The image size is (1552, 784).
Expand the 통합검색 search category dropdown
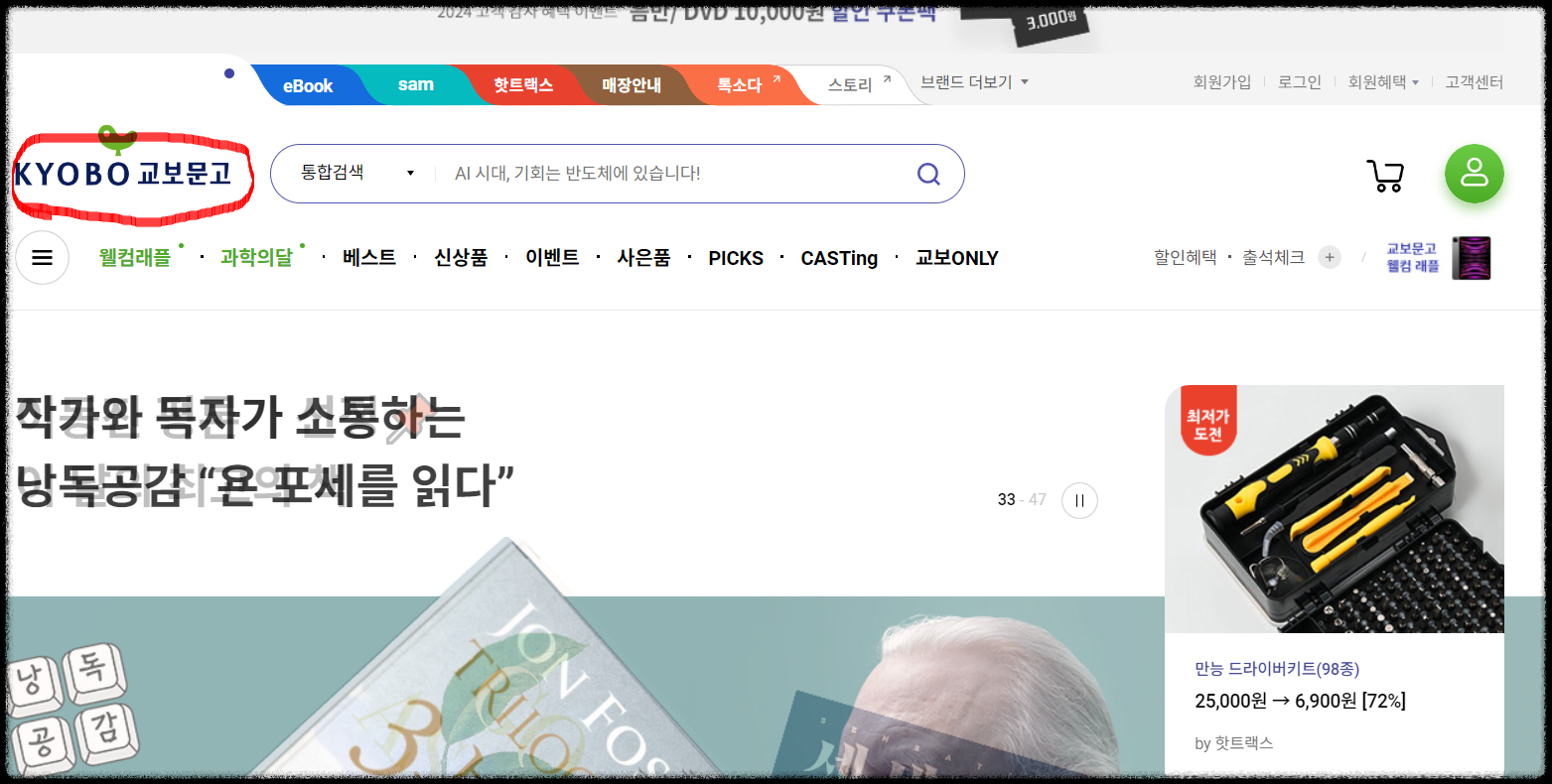coord(357,173)
